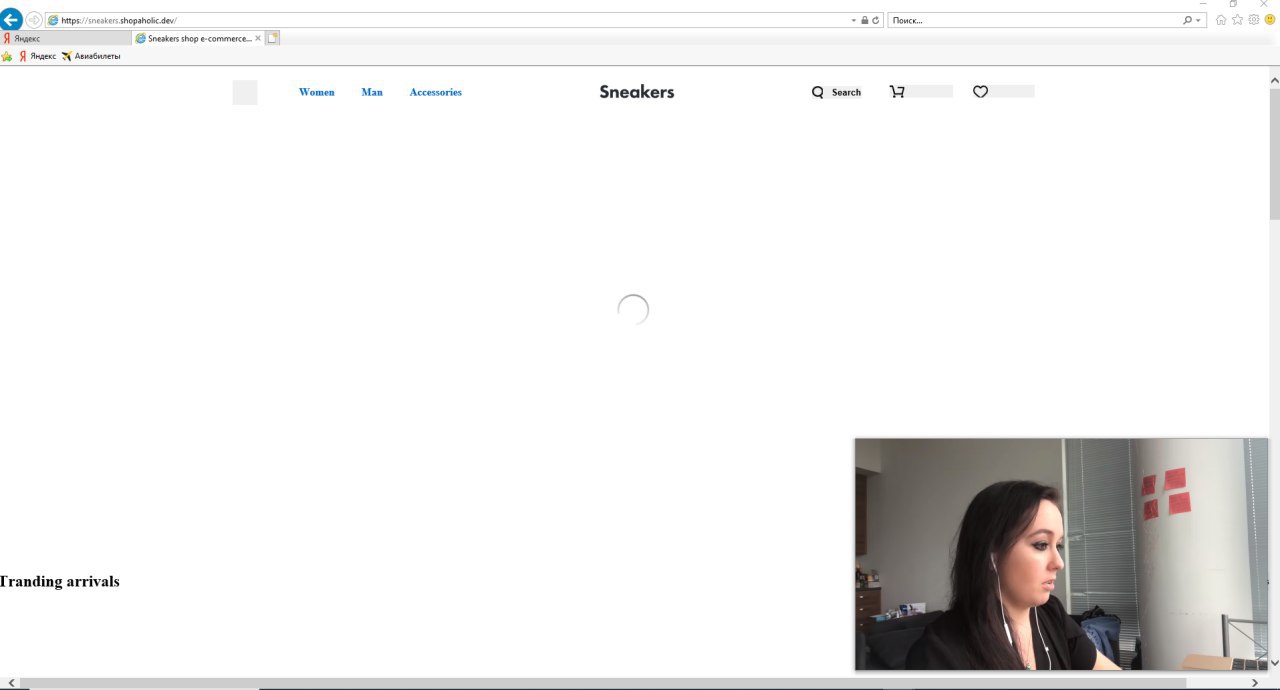Click the Sneakers site logo
1280x690 pixels.
click(x=637, y=92)
